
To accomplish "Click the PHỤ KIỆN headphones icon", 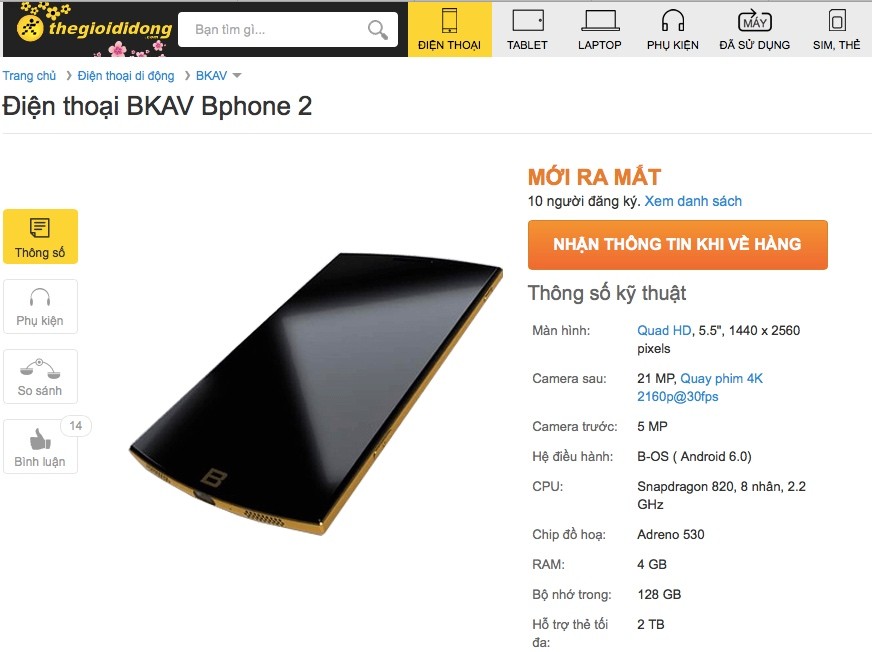I will pyautogui.click(x=671, y=20).
